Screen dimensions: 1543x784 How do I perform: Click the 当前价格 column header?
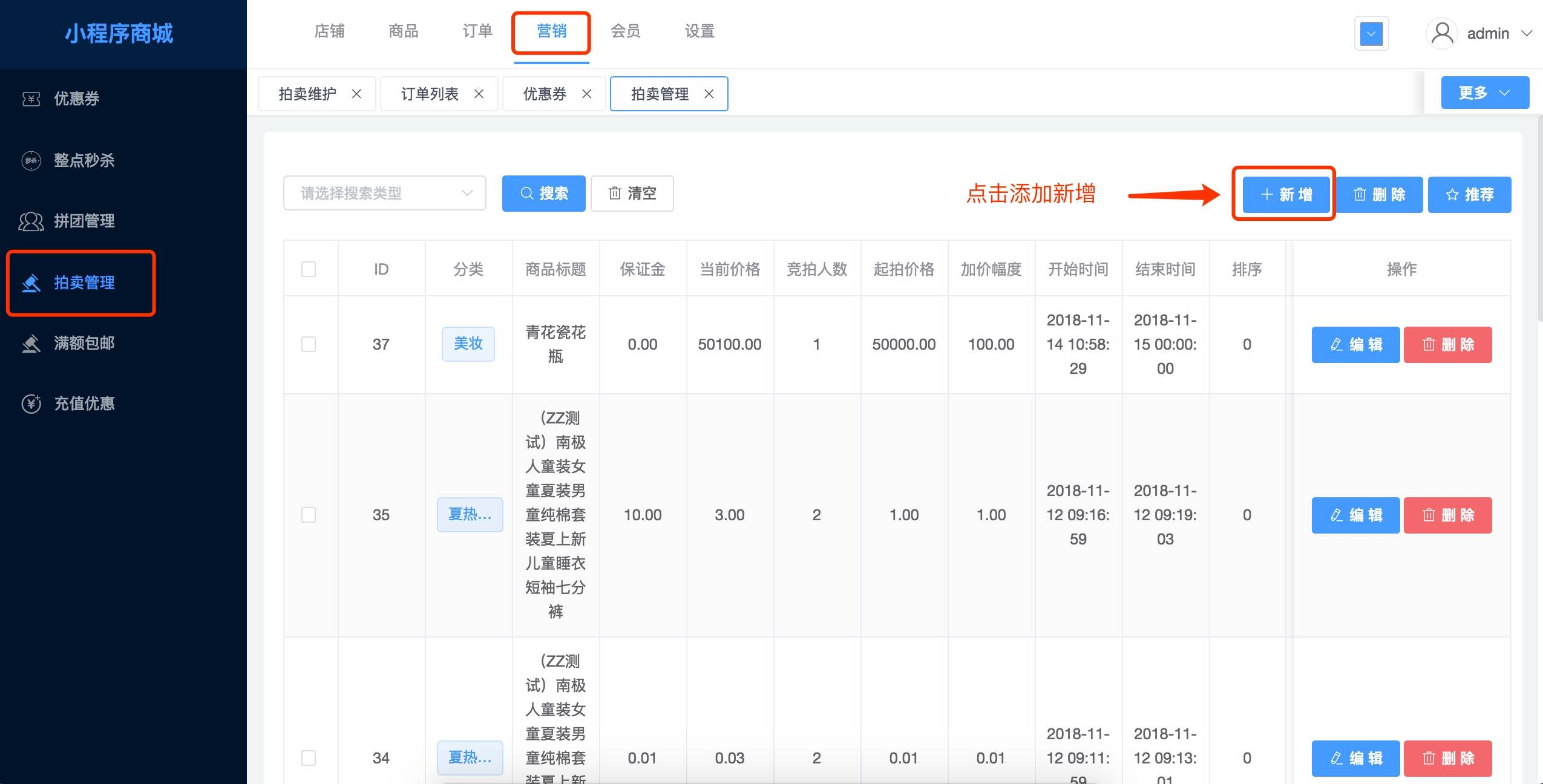[730, 269]
